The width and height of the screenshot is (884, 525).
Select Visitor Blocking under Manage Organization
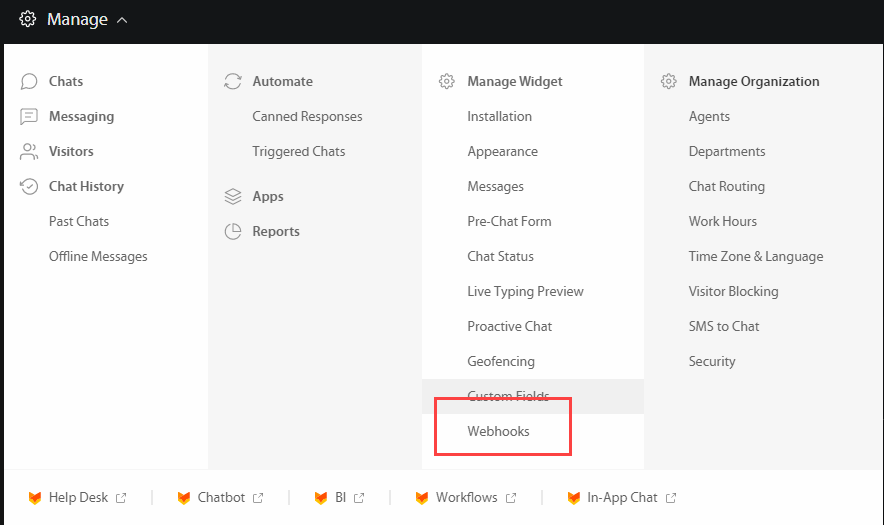pos(733,292)
